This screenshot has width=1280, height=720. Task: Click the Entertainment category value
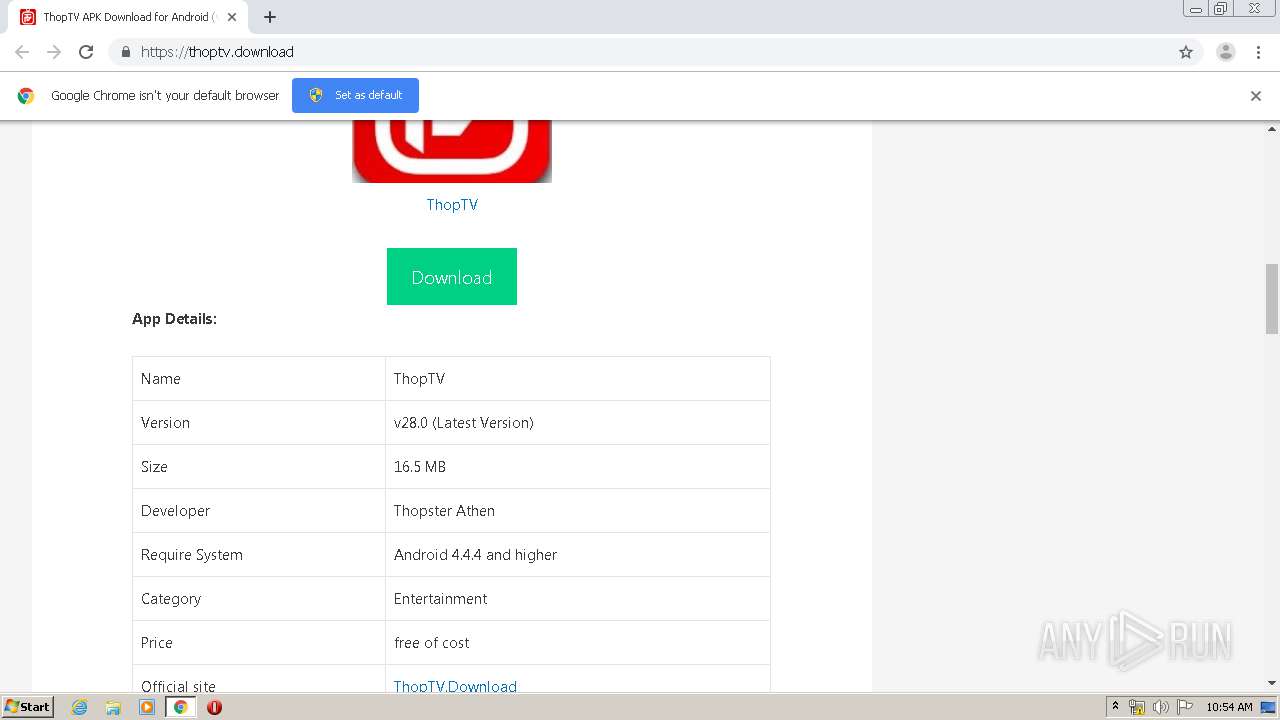(441, 599)
